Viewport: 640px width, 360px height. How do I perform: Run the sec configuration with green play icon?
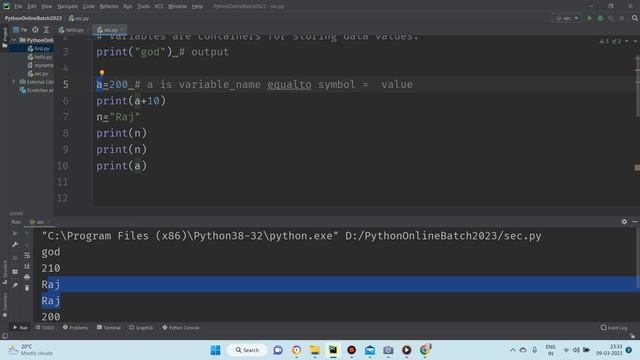(x=589, y=18)
